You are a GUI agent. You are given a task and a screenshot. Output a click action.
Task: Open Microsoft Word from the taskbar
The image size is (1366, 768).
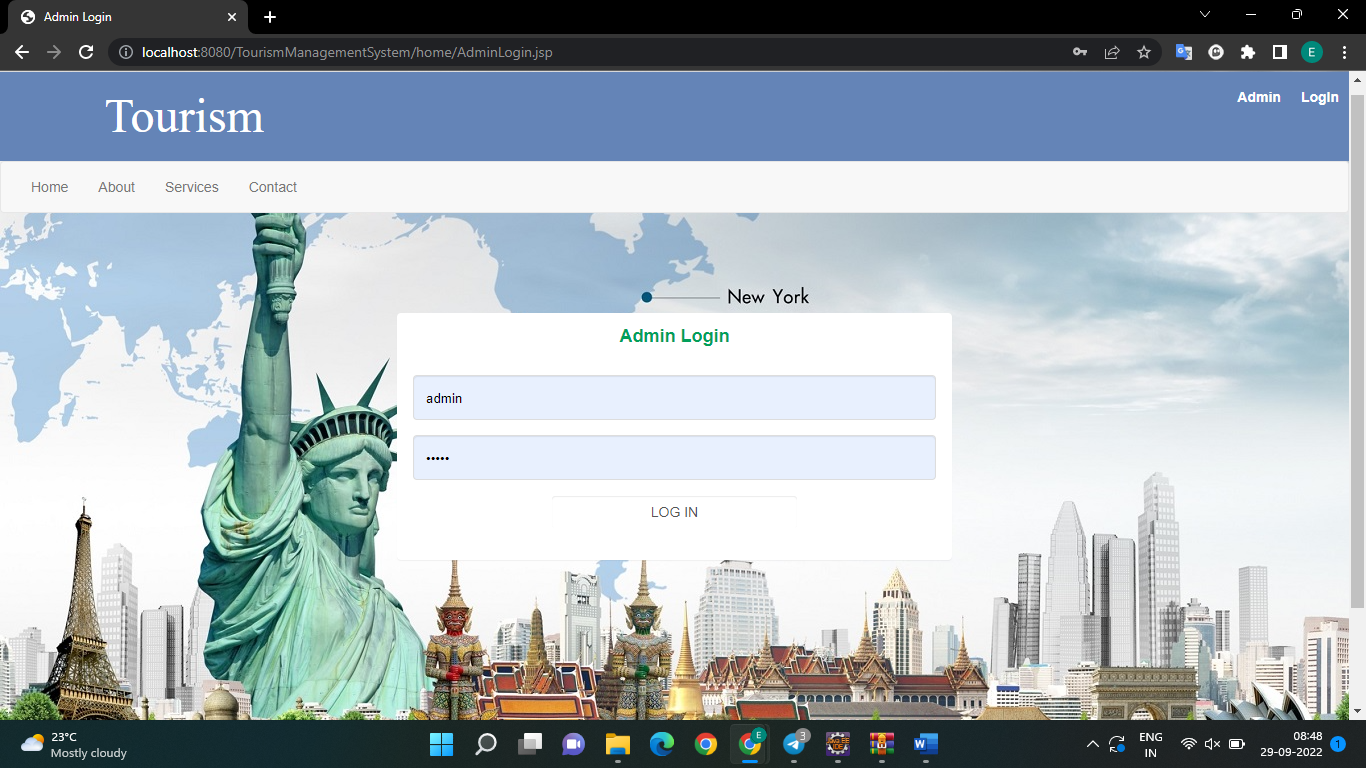[925, 744]
